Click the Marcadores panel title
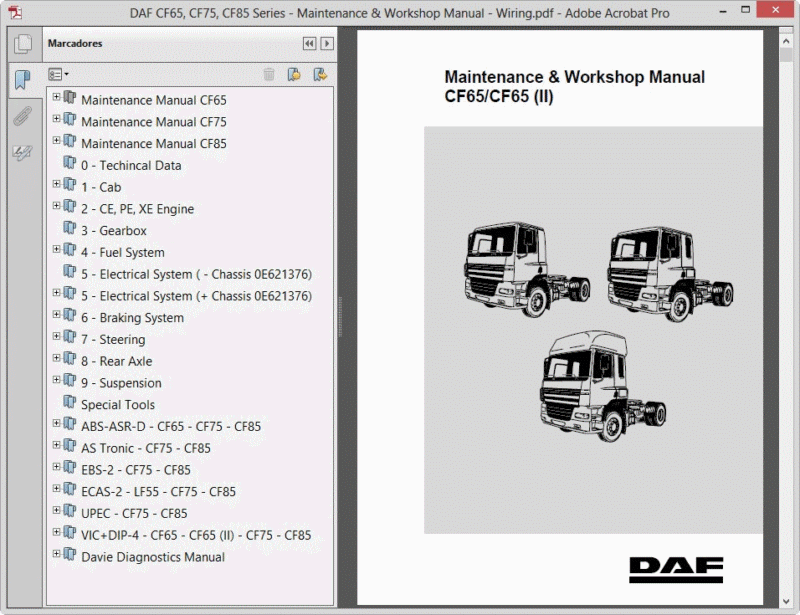The height and width of the screenshot is (615, 800). coord(75,43)
